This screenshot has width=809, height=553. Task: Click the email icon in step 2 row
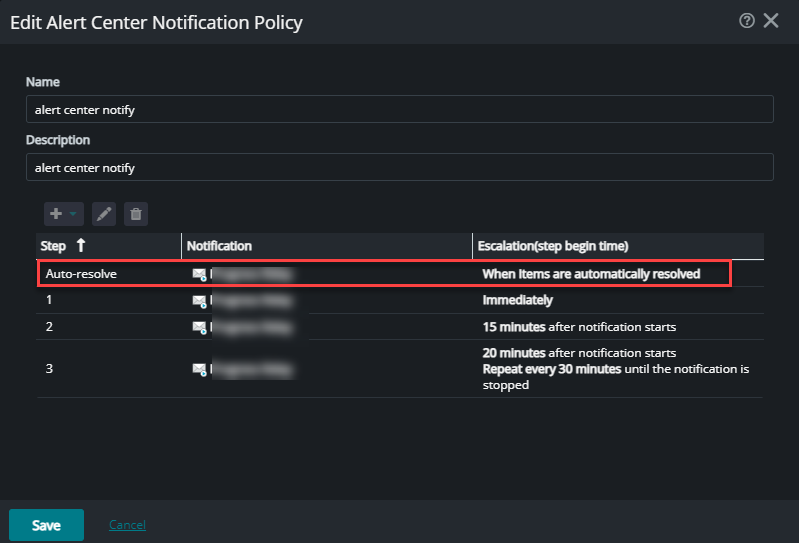pyautogui.click(x=199, y=327)
